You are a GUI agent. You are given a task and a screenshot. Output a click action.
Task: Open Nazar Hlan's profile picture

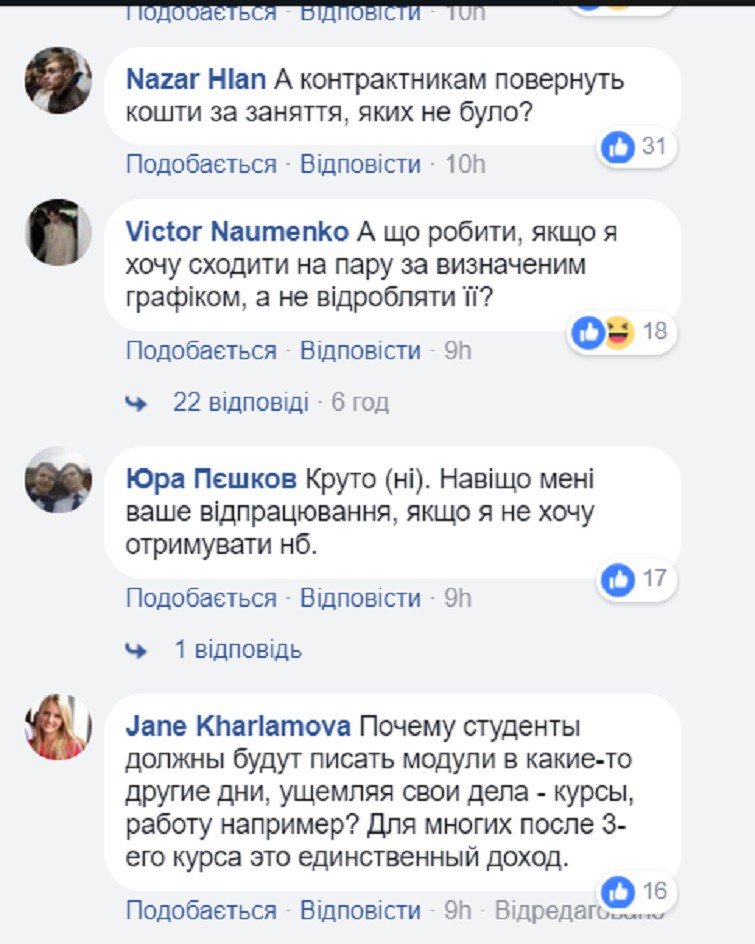click(x=58, y=80)
